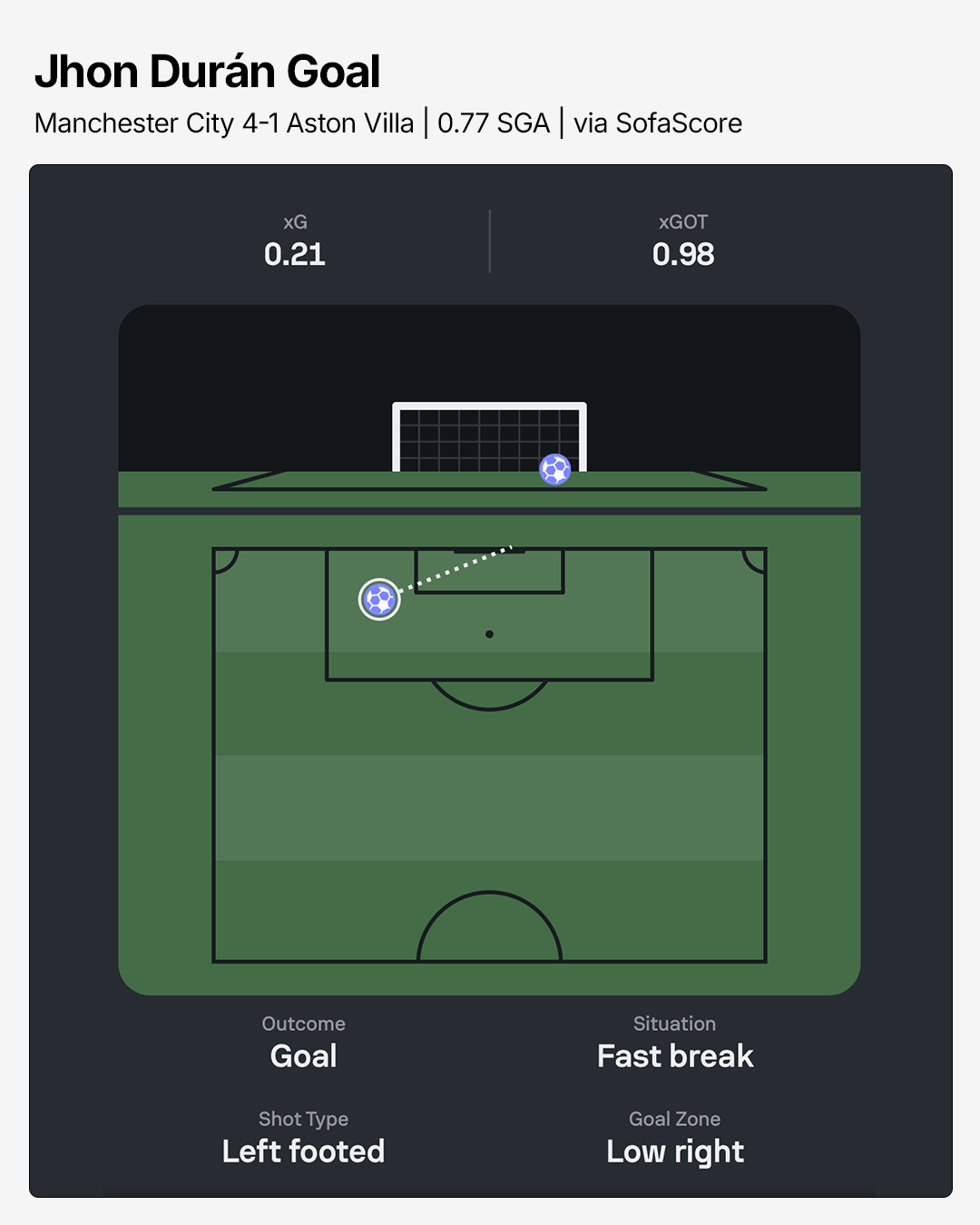The width and height of the screenshot is (980, 1225).
Task: Click the via SofaScore text
Action: point(658,123)
